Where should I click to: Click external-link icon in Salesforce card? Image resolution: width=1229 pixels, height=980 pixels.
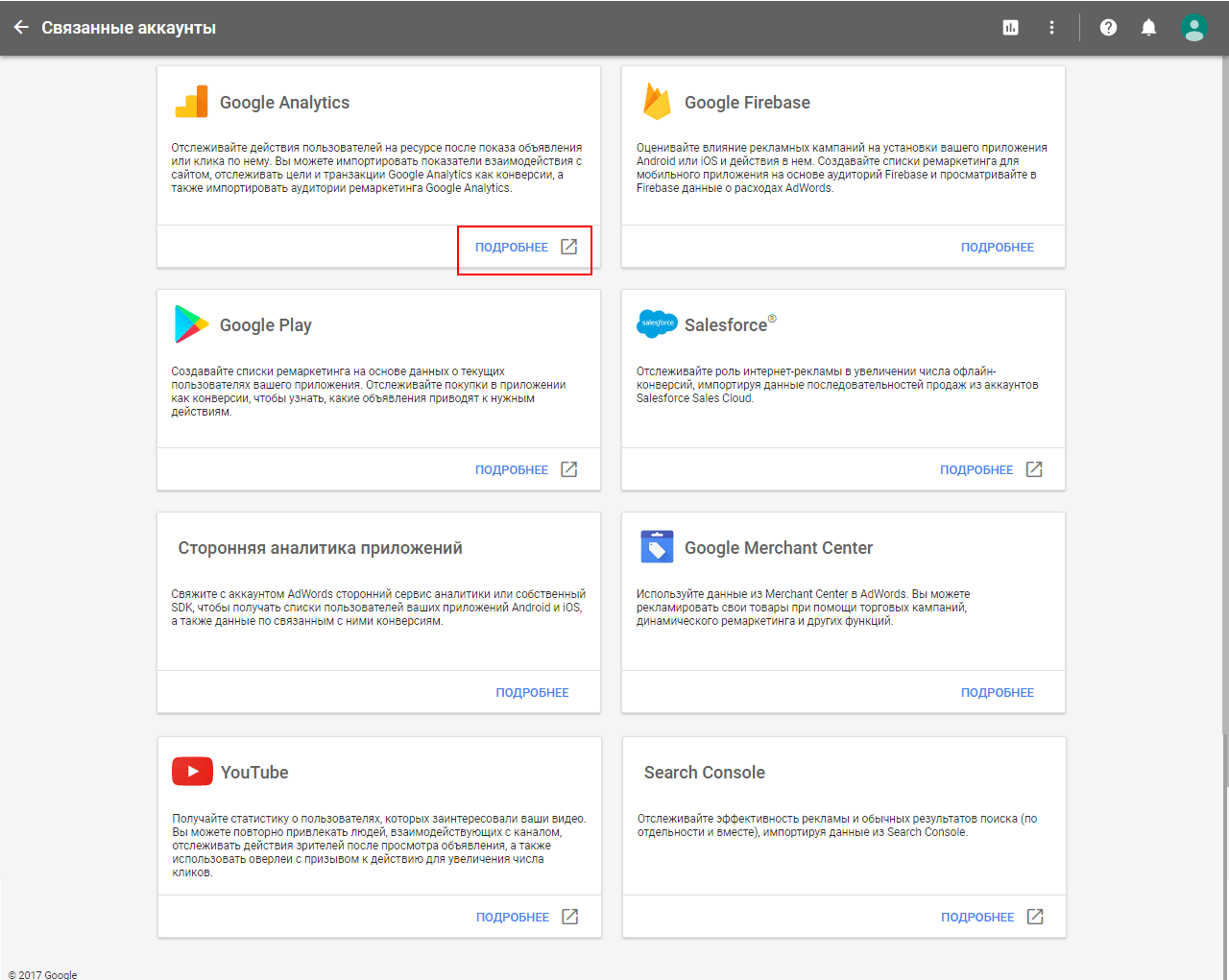pyautogui.click(x=1034, y=469)
